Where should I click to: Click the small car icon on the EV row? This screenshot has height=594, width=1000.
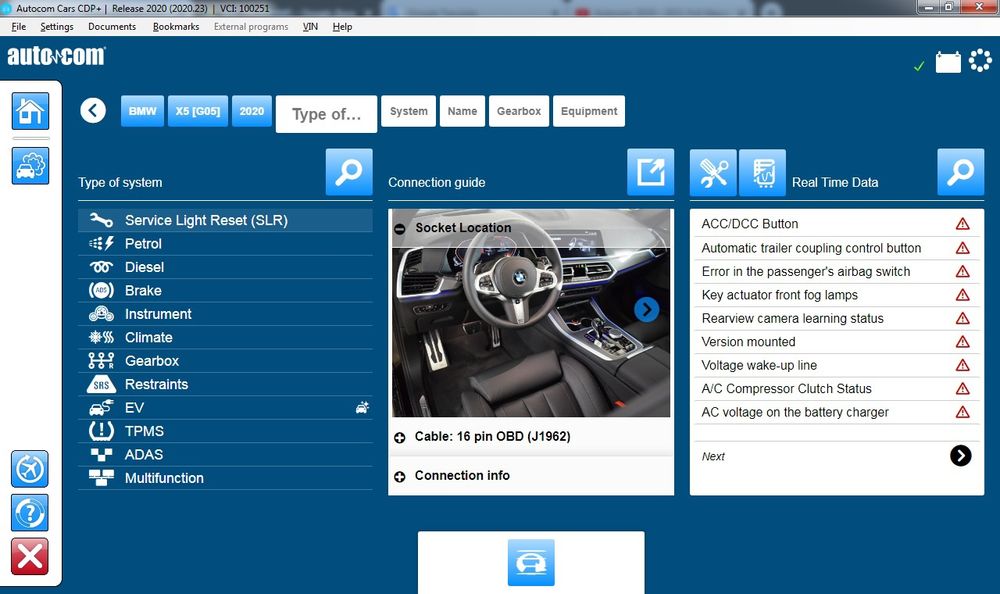(x=362, y=407)
